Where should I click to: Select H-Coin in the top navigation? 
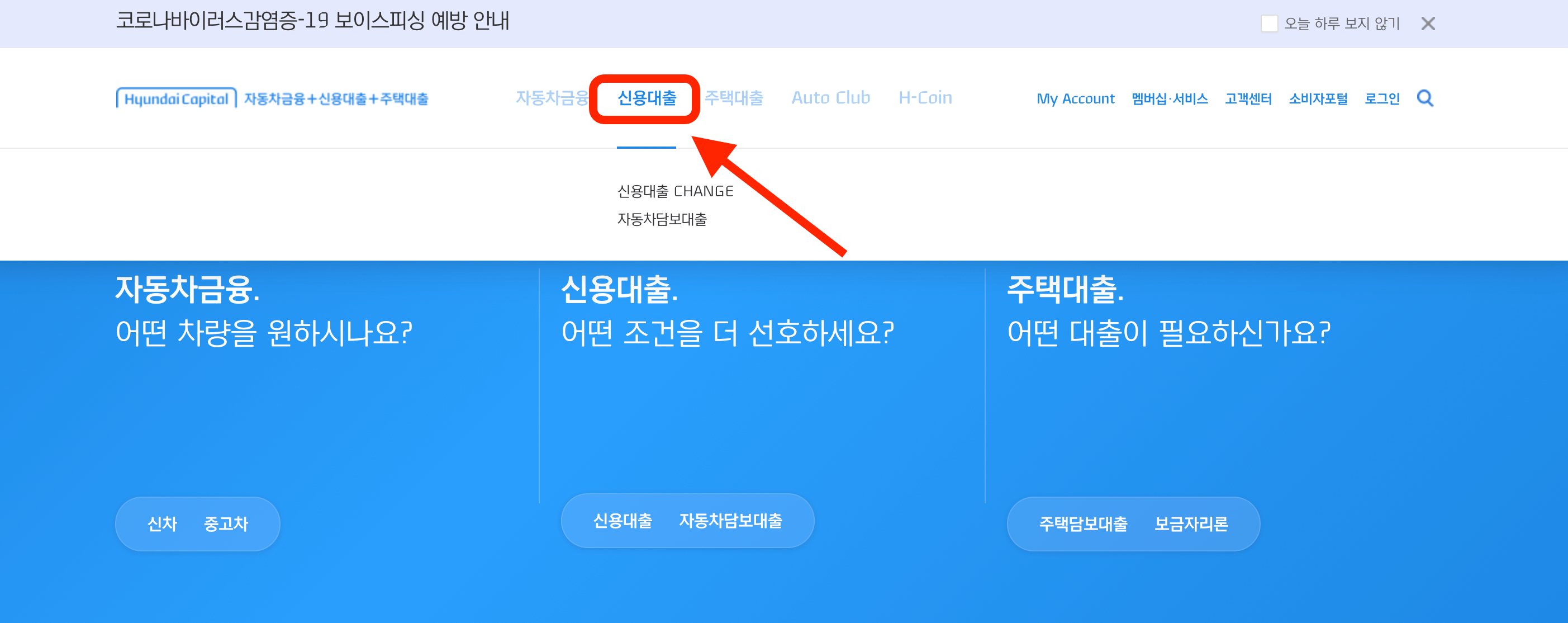[925, 97]
